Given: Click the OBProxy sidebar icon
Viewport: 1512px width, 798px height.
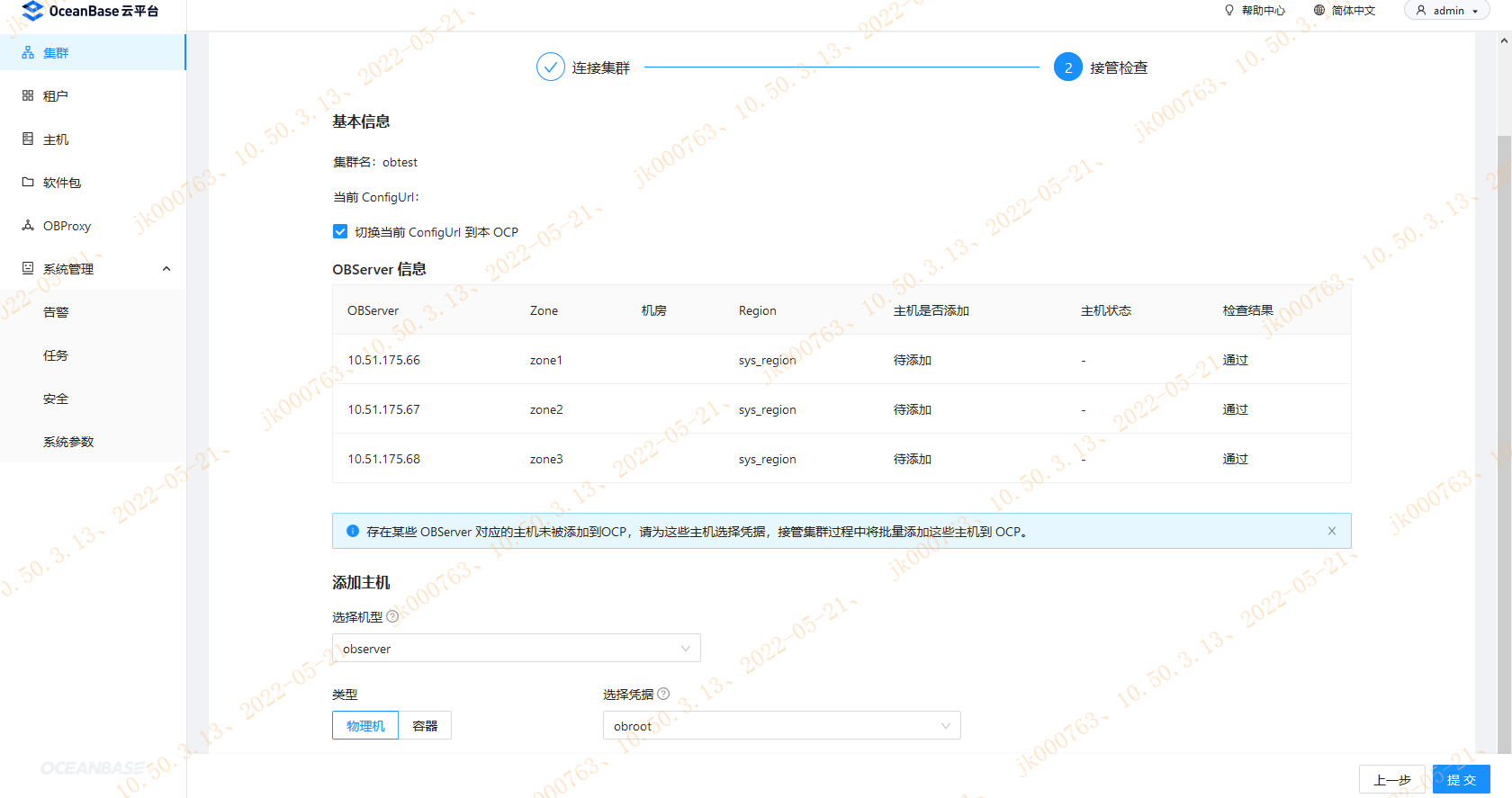Looking at the screenshot, I should point(28,225).
